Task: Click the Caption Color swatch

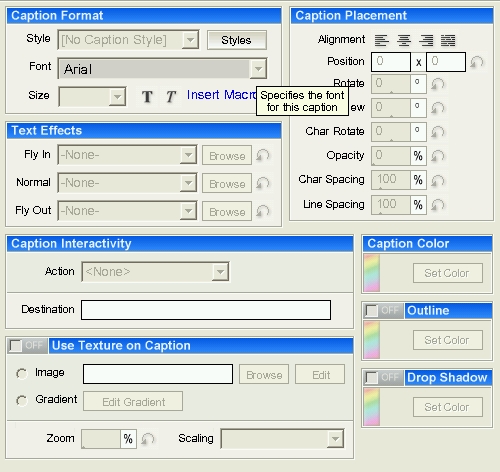Action: (372, 273)
